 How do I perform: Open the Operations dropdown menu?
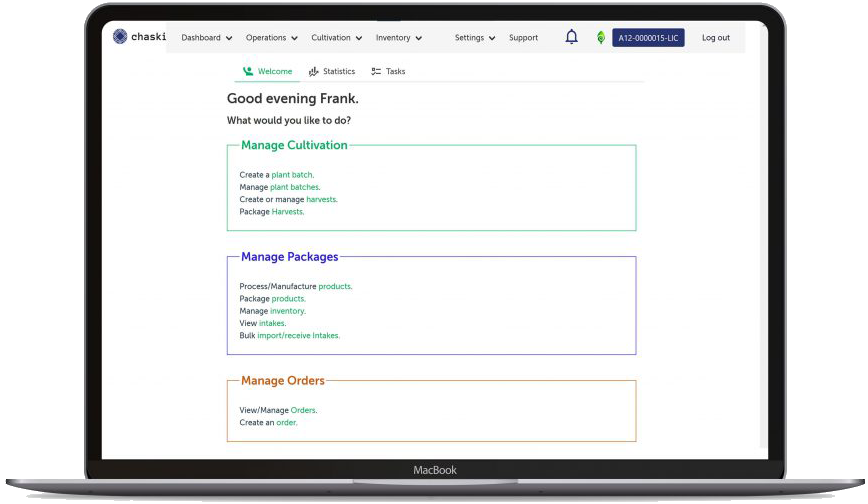click(x=272, y=38)
